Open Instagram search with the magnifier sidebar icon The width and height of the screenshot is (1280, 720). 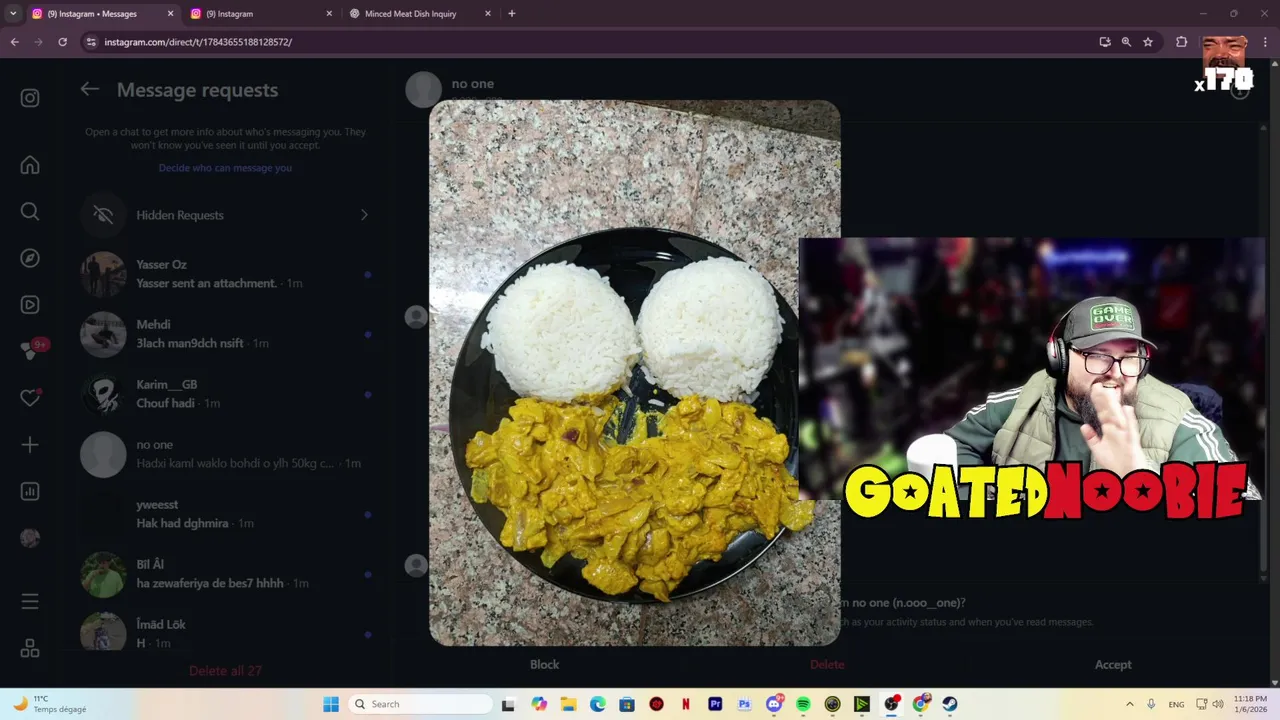[x=30, y=211]
